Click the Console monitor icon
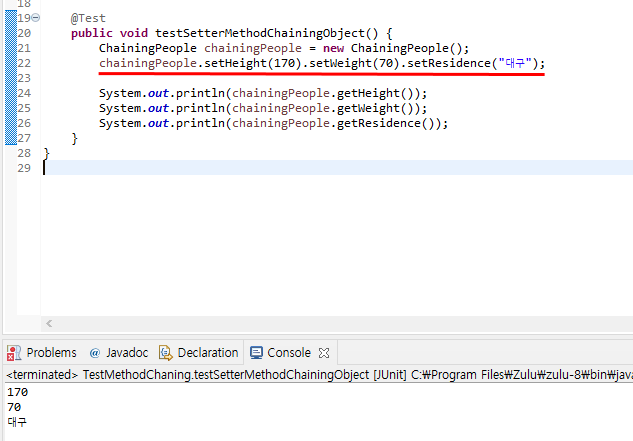 coord(256,353)
